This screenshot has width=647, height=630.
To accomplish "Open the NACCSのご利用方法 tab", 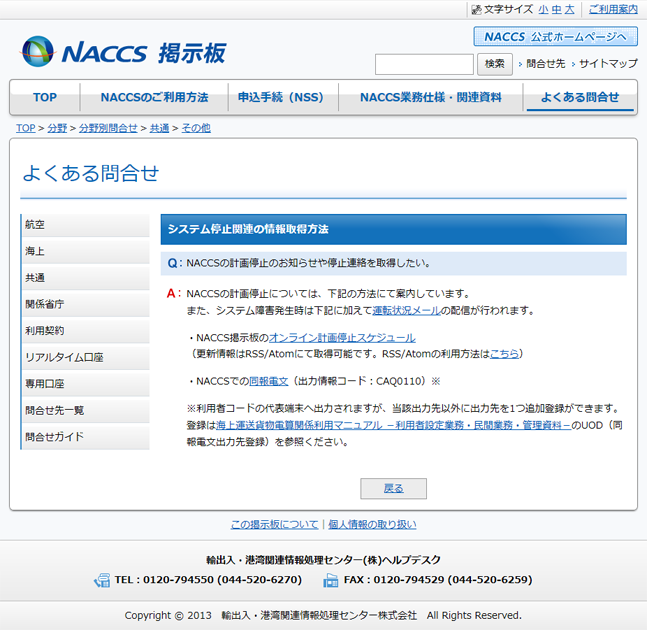I will coord(154,98).
